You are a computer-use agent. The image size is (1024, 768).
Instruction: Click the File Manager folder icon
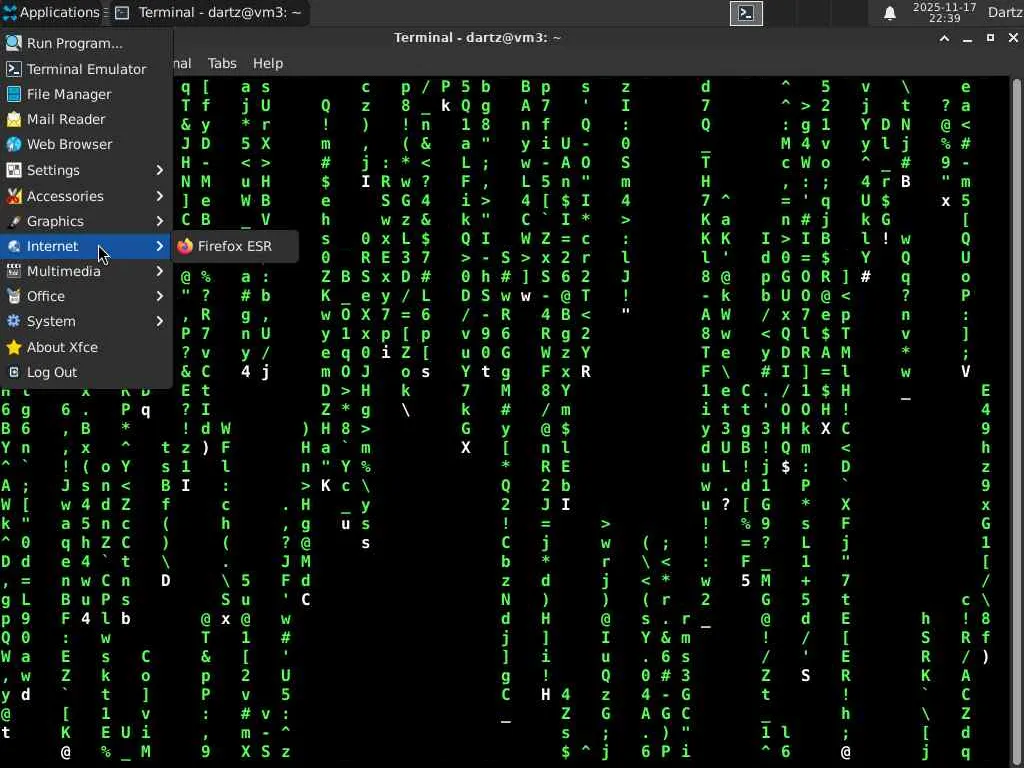pyautogui.click(x=14, y=94)
